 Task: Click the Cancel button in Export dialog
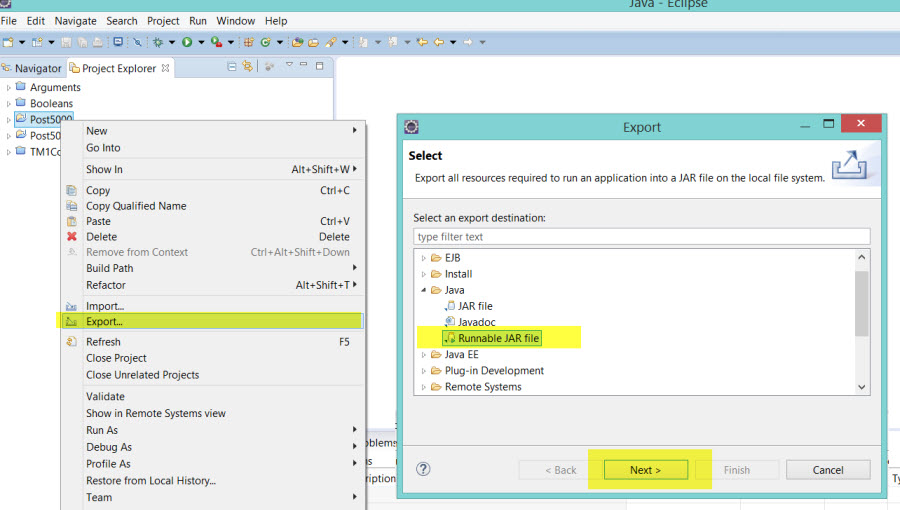coord(828,470)
